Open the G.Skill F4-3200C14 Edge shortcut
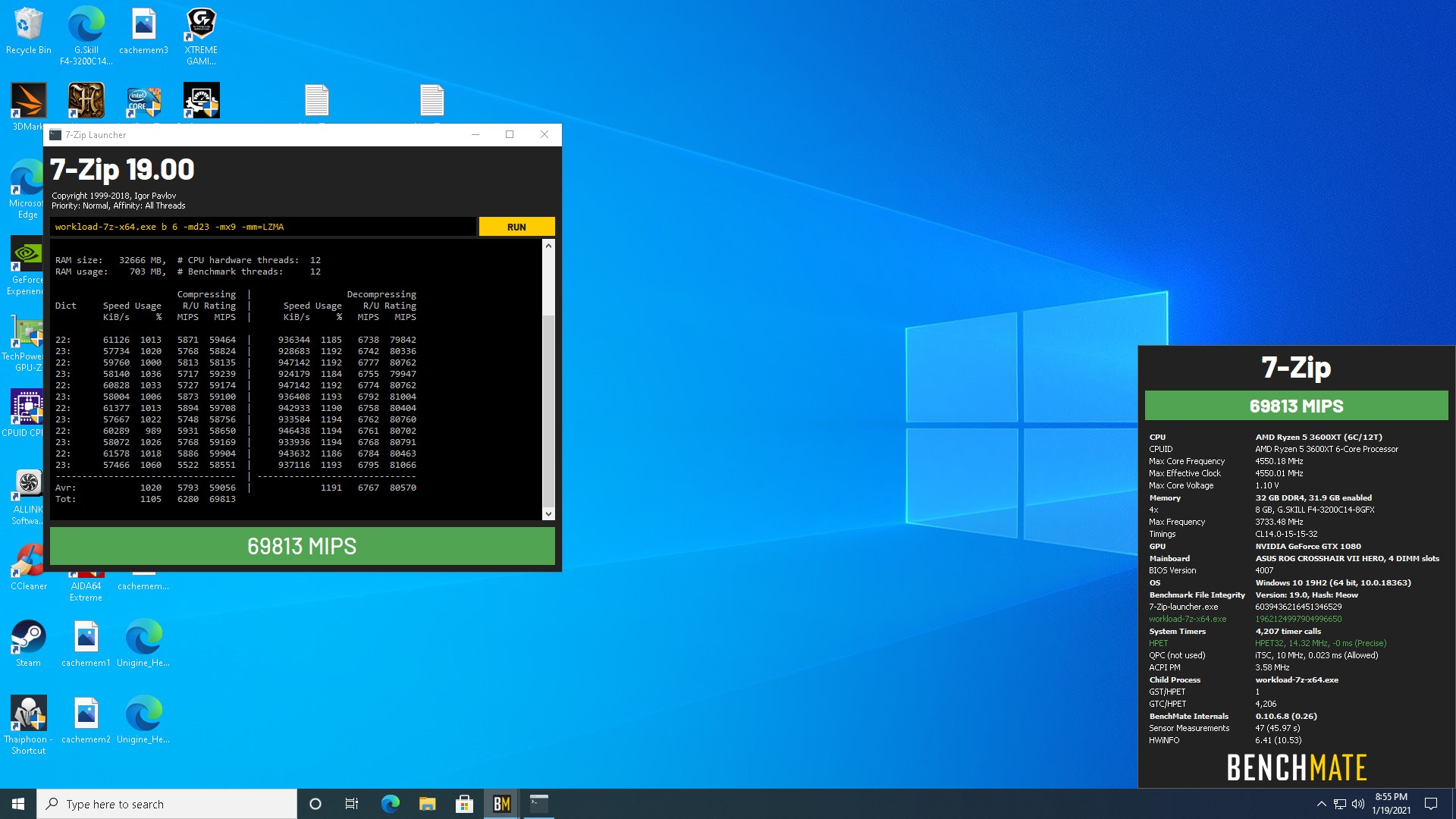 (86, 36)
